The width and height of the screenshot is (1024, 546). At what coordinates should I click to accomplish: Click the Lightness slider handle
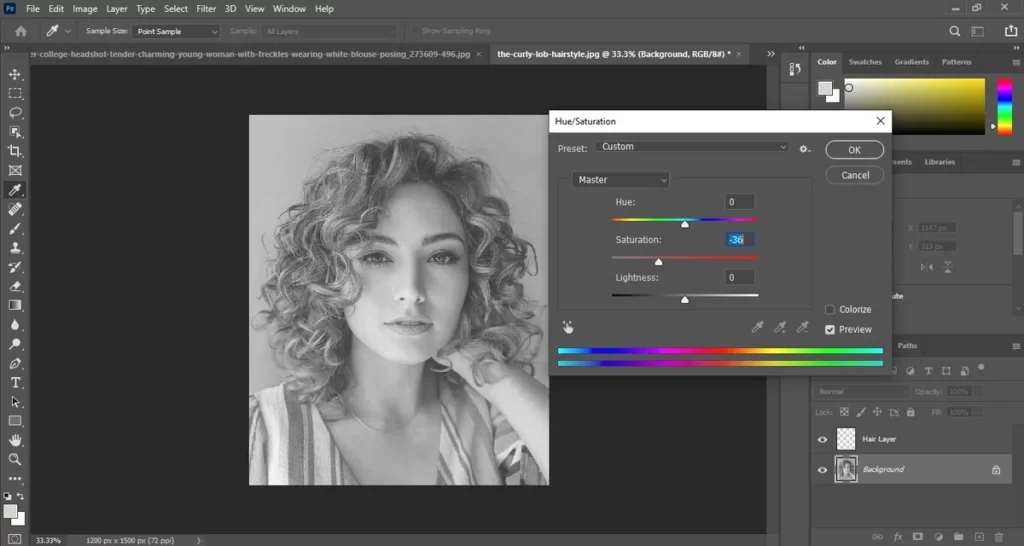point(684,299)
